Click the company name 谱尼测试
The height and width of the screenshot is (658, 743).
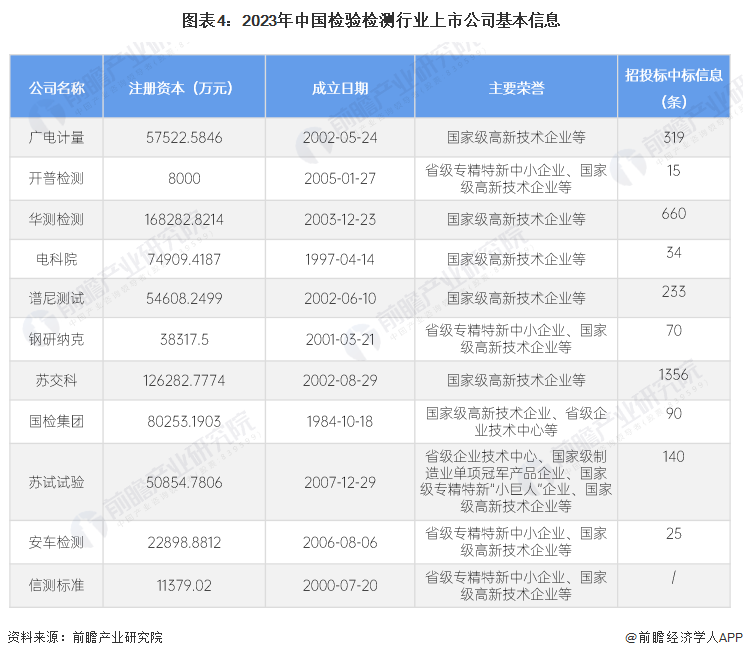click(56, 298)
